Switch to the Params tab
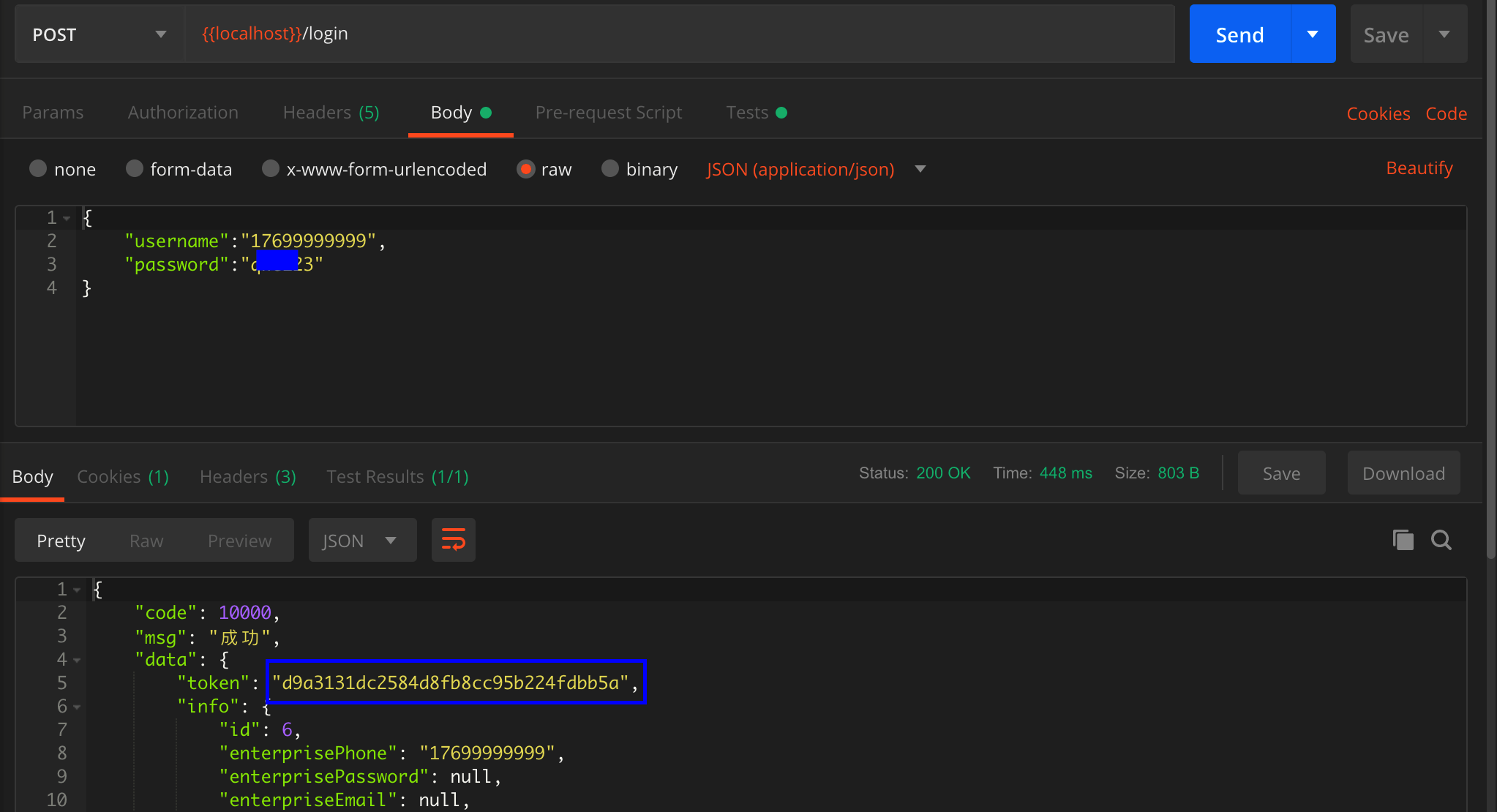This screenshot has width=1497, height=812. [x=53, y=112]
